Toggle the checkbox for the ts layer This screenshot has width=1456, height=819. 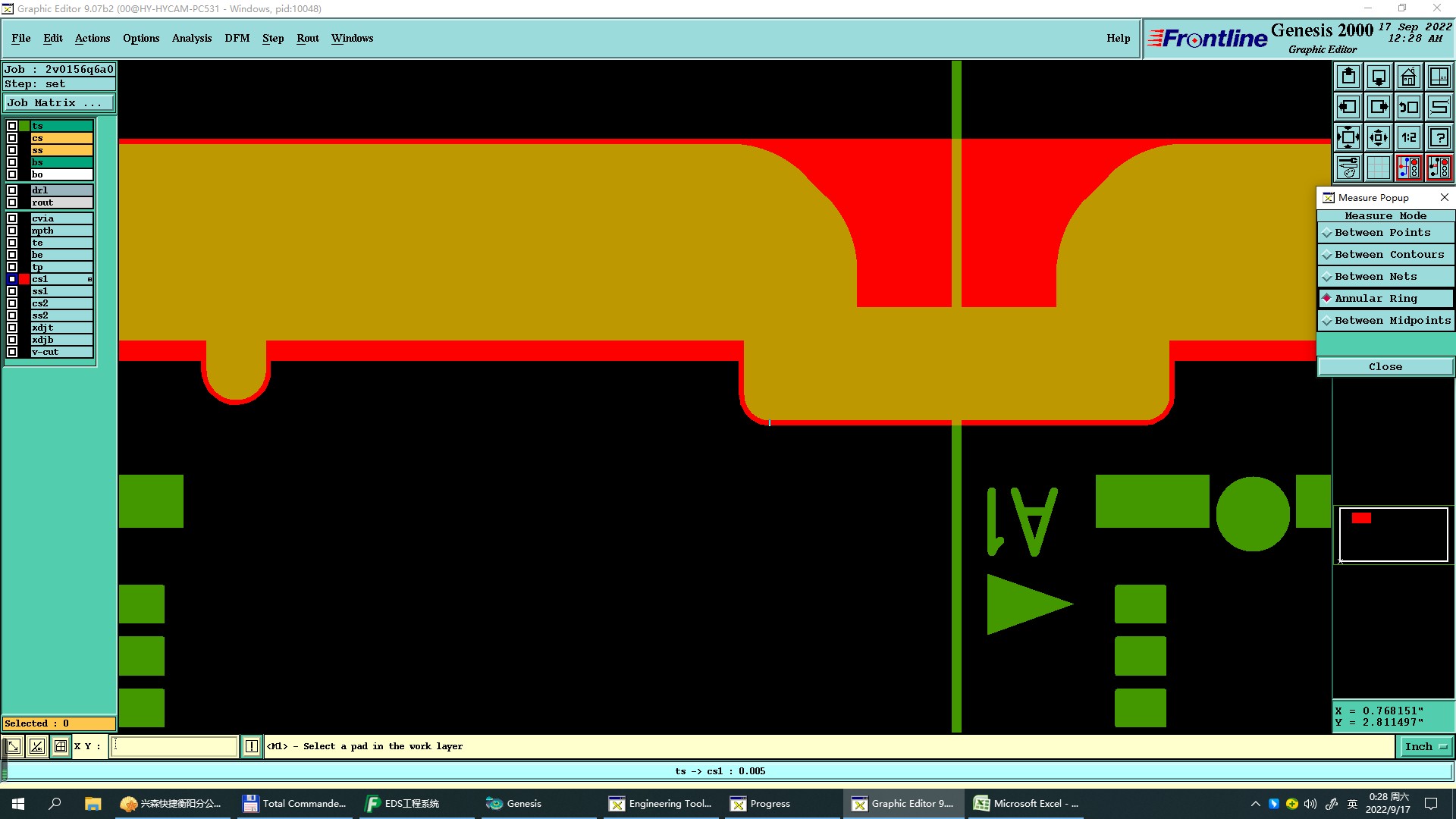12,126
